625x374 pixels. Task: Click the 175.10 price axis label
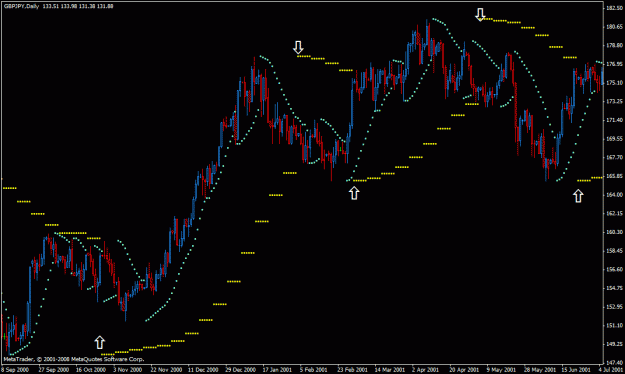tap(614, 83)
